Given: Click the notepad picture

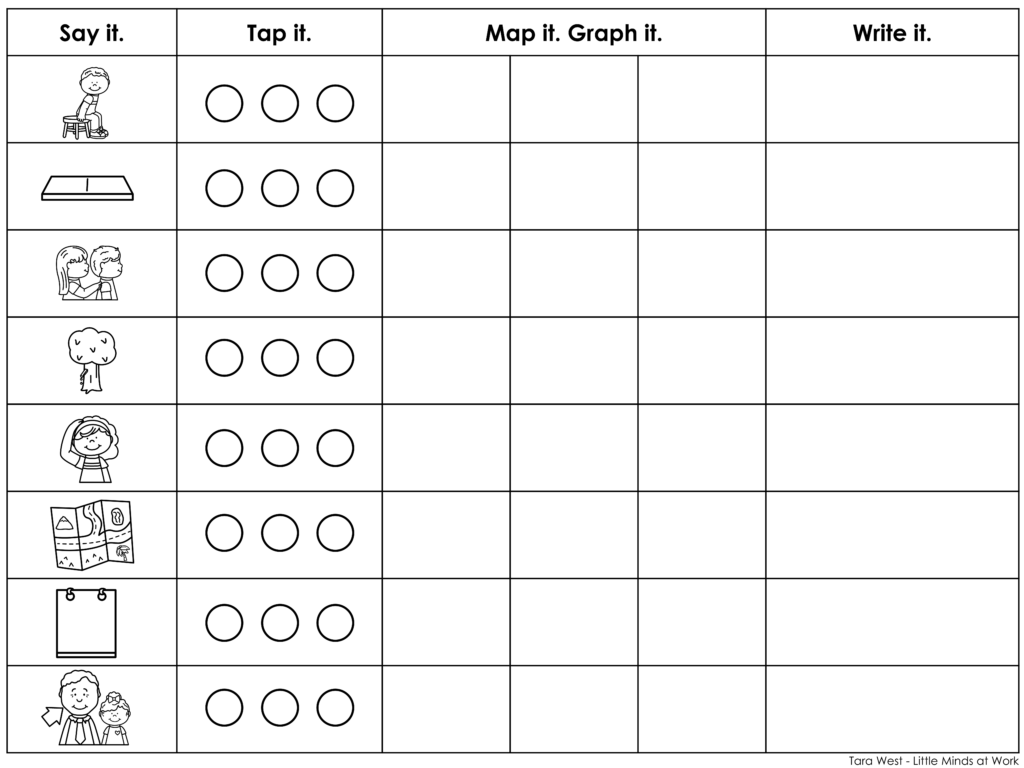Looking at the screenshot, I should click(87, 622).
